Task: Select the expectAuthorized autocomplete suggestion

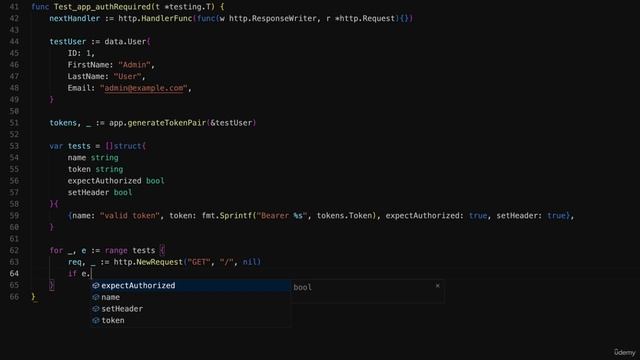Action: pos(191,286)
